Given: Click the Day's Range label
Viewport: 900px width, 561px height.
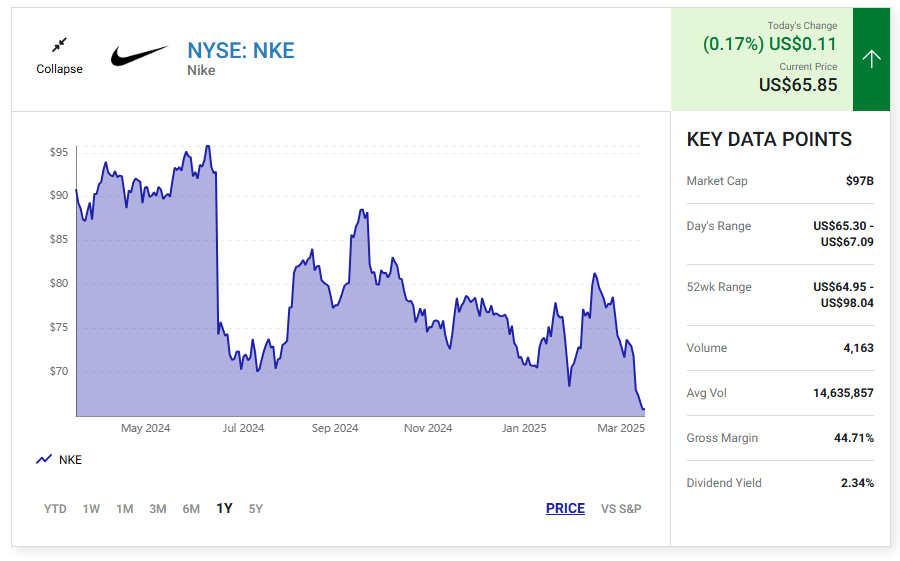Looking at the screenshot, I should click(719, 226).
